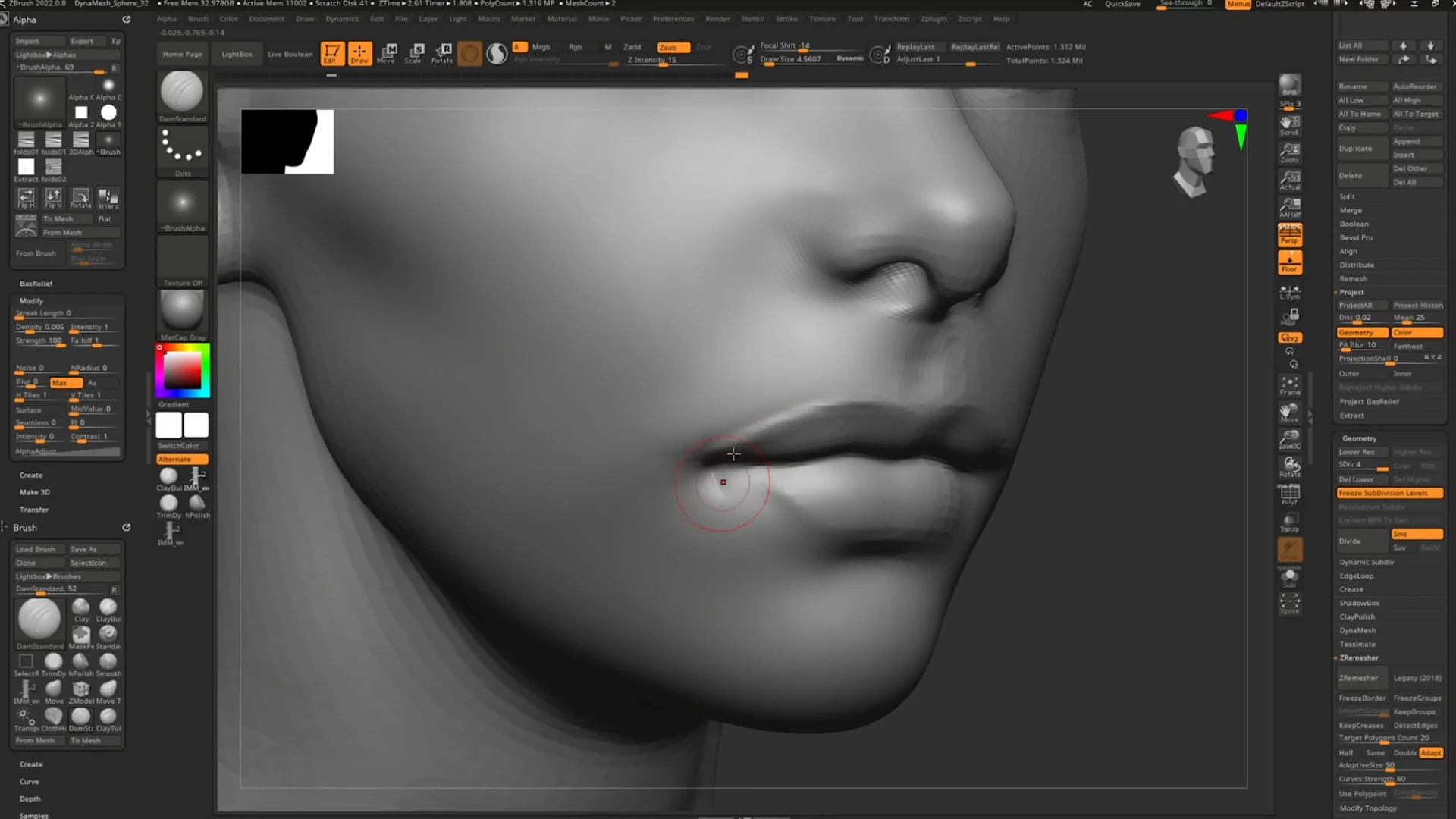Click the Frame mesh icon
The height and width of the screenshot is (819, 1456).
point(1289,385)
